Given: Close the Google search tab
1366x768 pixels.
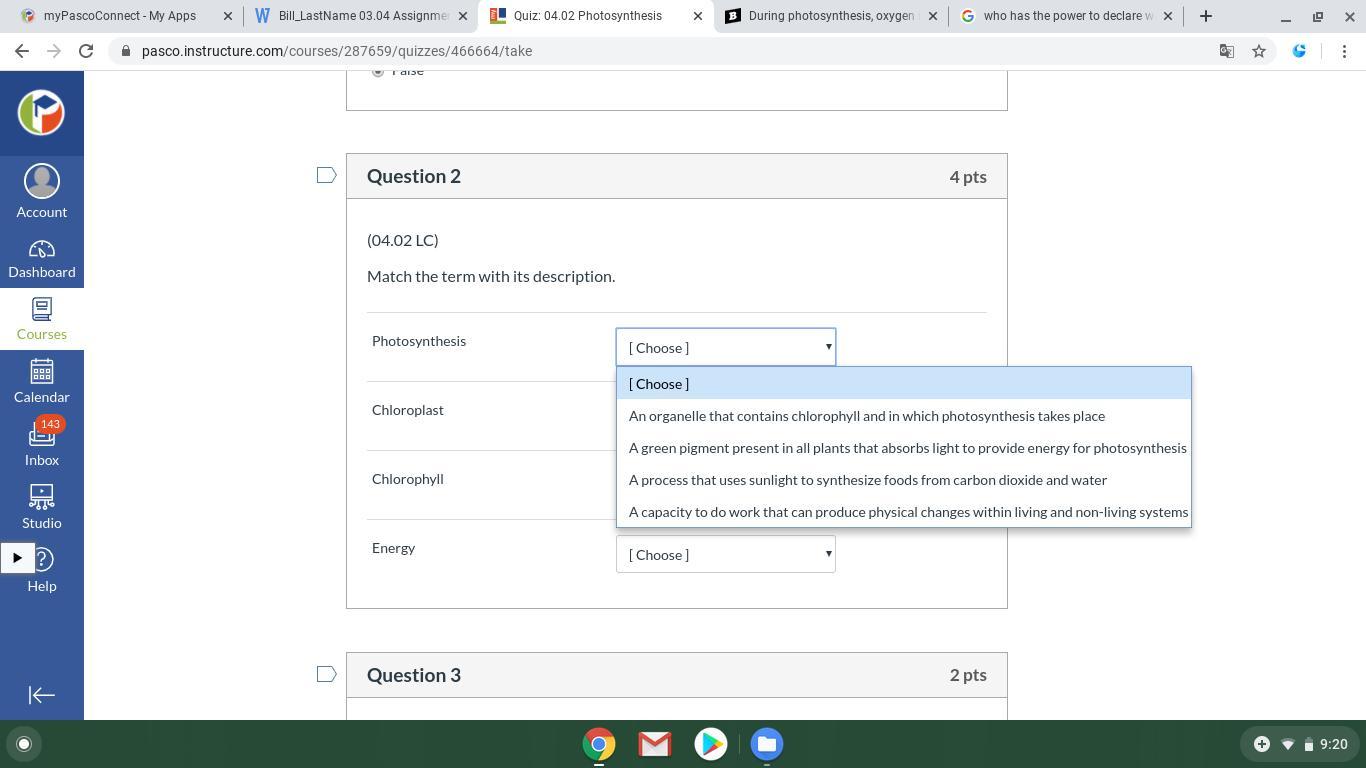Looking at the screenshot, I should point(1168,16).
